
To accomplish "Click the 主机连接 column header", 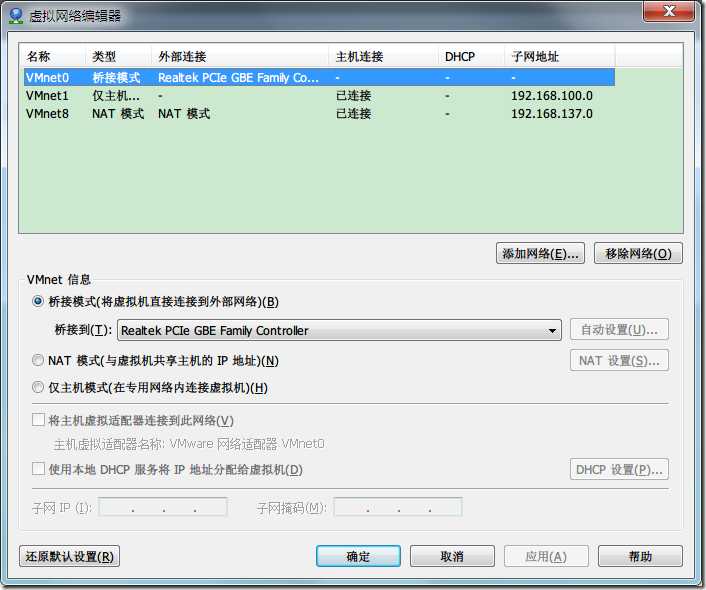I will coord(384,56).
